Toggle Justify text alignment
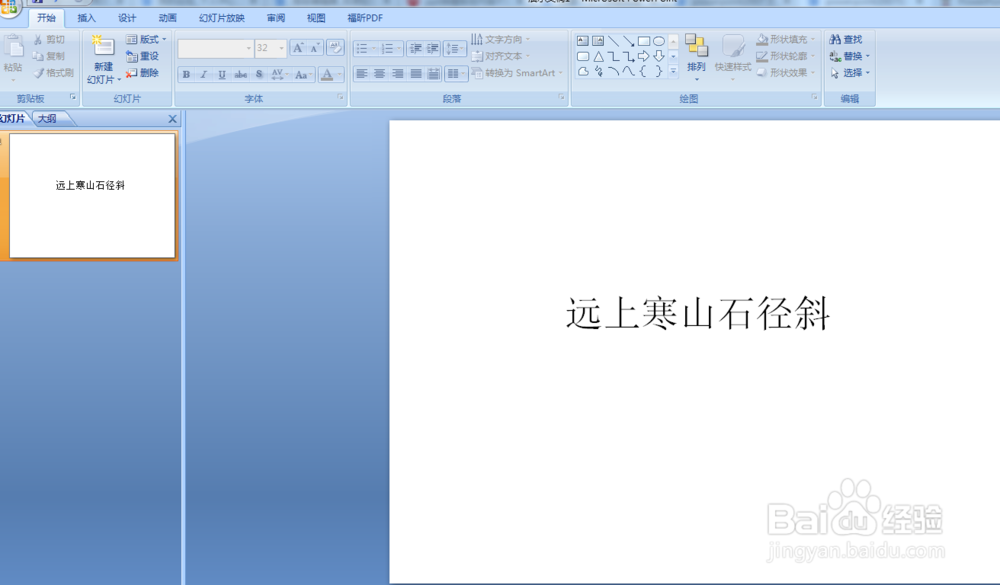This screenshot has height=585, width=1000. [x=416, y=74]
